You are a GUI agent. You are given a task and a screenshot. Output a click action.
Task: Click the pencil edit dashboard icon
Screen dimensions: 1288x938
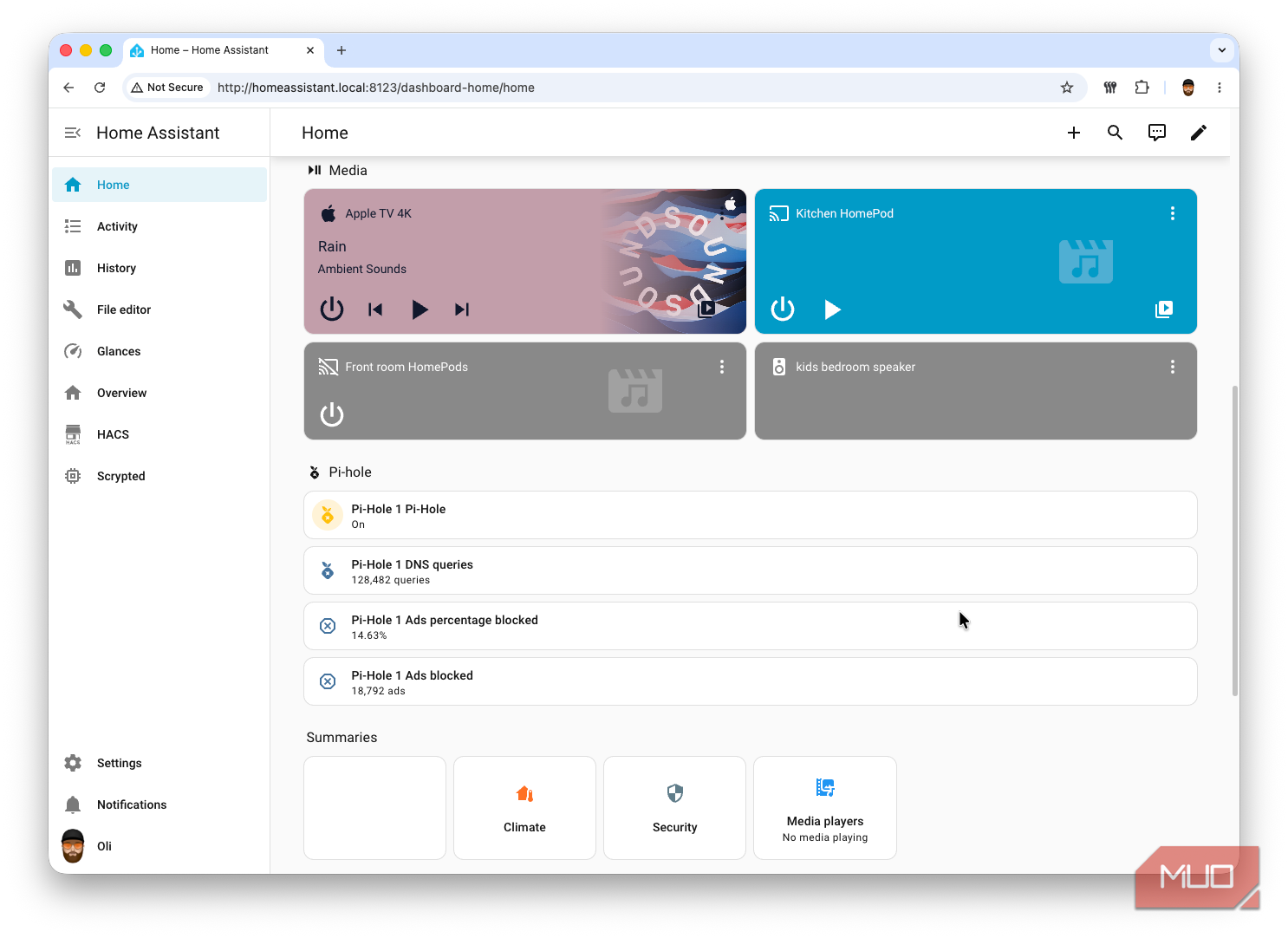pyautogui.click(x=1199, y=133)
